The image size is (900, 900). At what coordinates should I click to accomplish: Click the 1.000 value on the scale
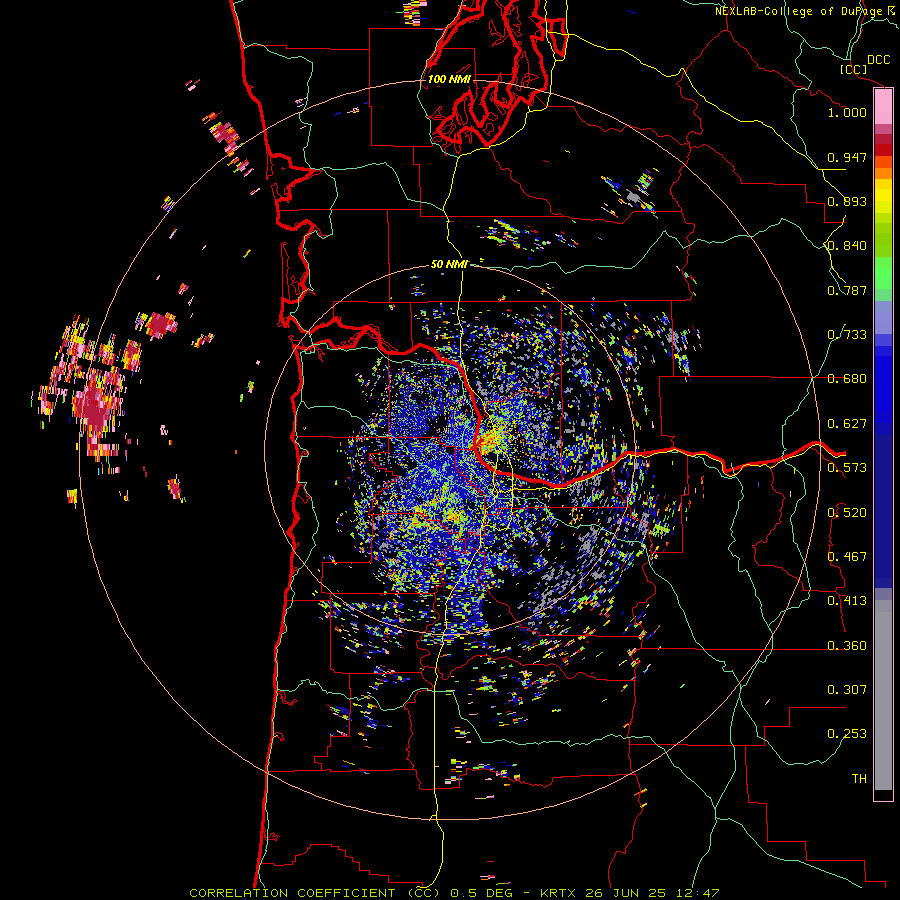847,112
